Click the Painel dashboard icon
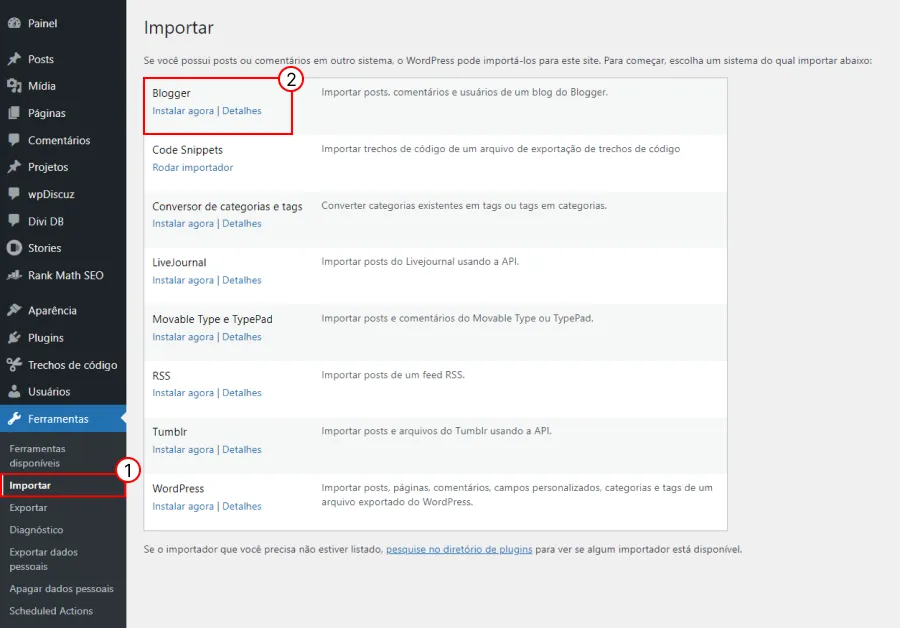900x628 pixels. 14,23
